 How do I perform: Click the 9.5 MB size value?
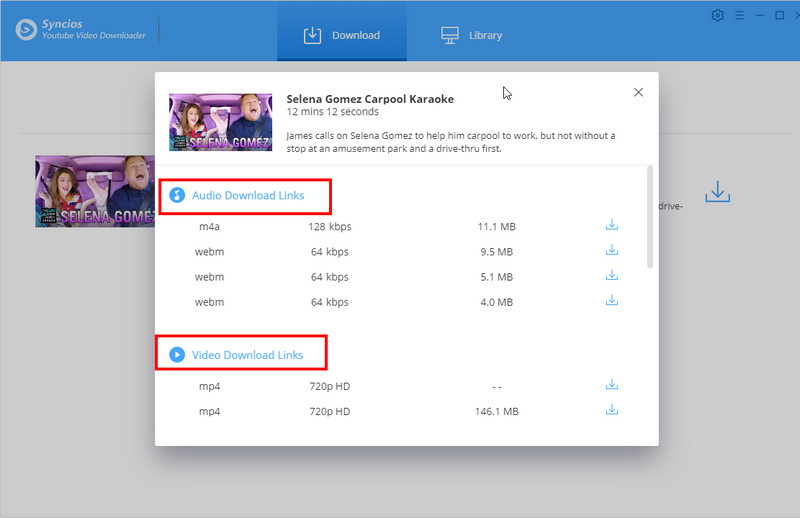click(x=496, y=252)
